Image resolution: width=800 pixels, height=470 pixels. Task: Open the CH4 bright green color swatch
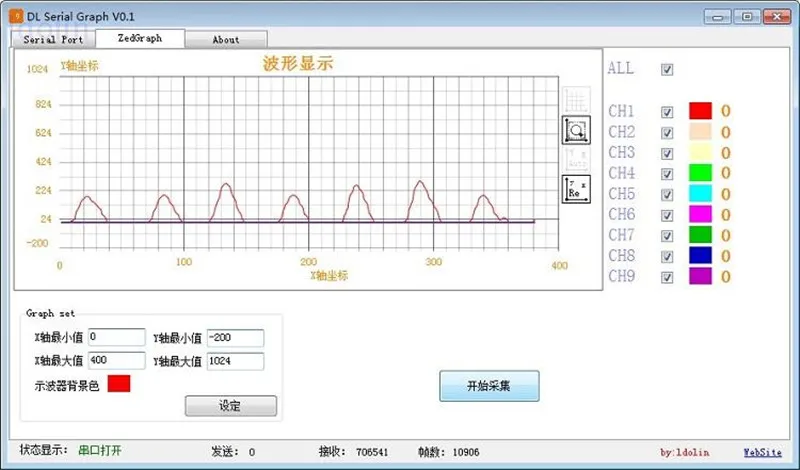tap(700, 173)
